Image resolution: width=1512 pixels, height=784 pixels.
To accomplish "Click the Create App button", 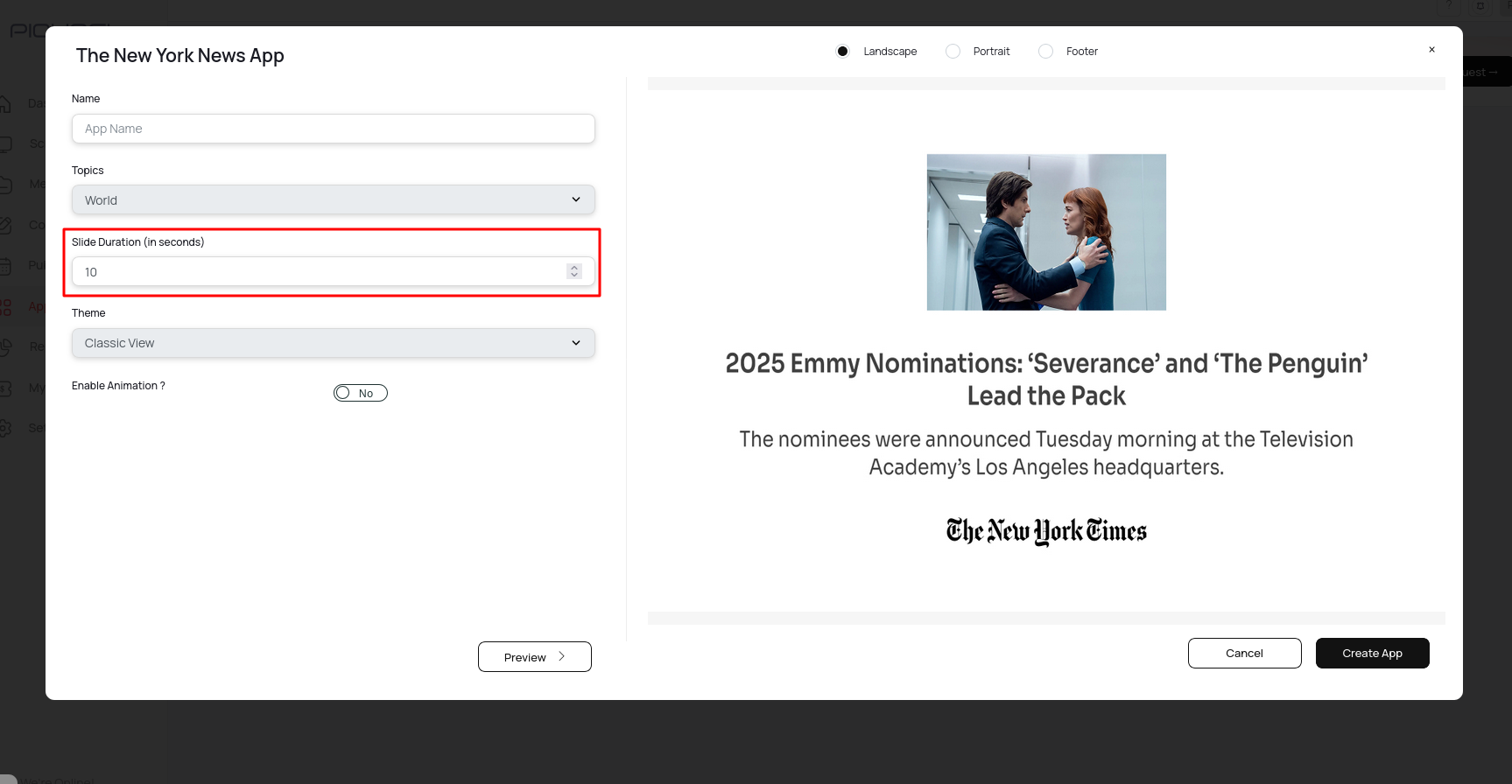I will 1373,654.
